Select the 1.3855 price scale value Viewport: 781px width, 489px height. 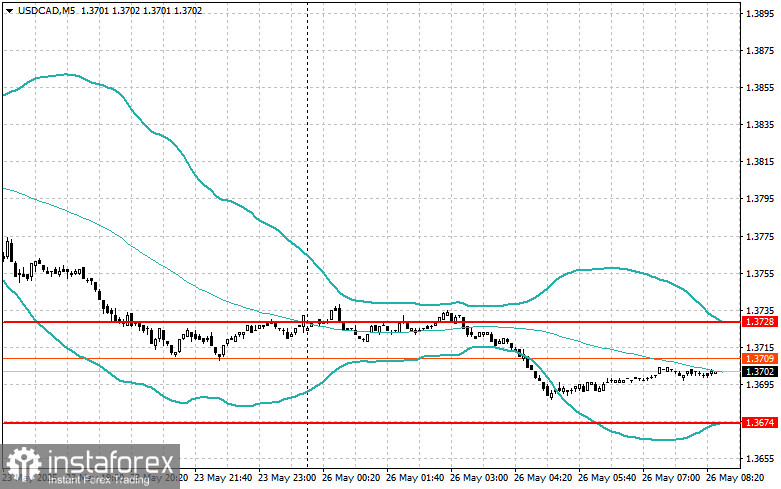pyautogui.click(x=760, y=88)
